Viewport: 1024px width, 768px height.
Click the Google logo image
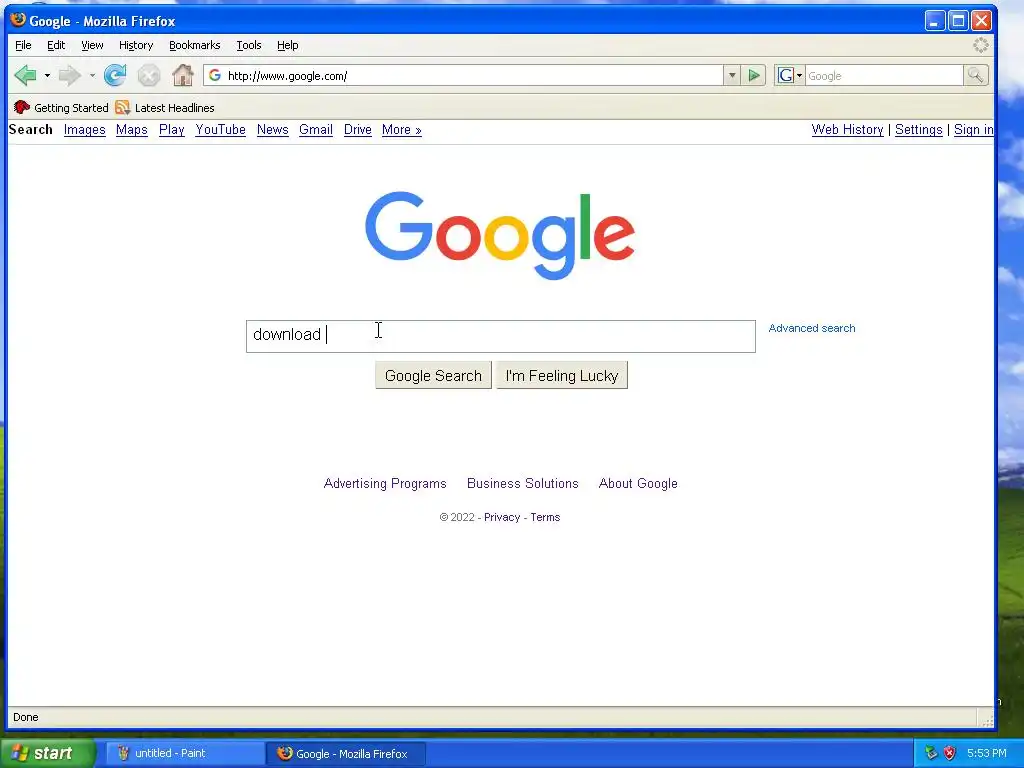point(500,235)
